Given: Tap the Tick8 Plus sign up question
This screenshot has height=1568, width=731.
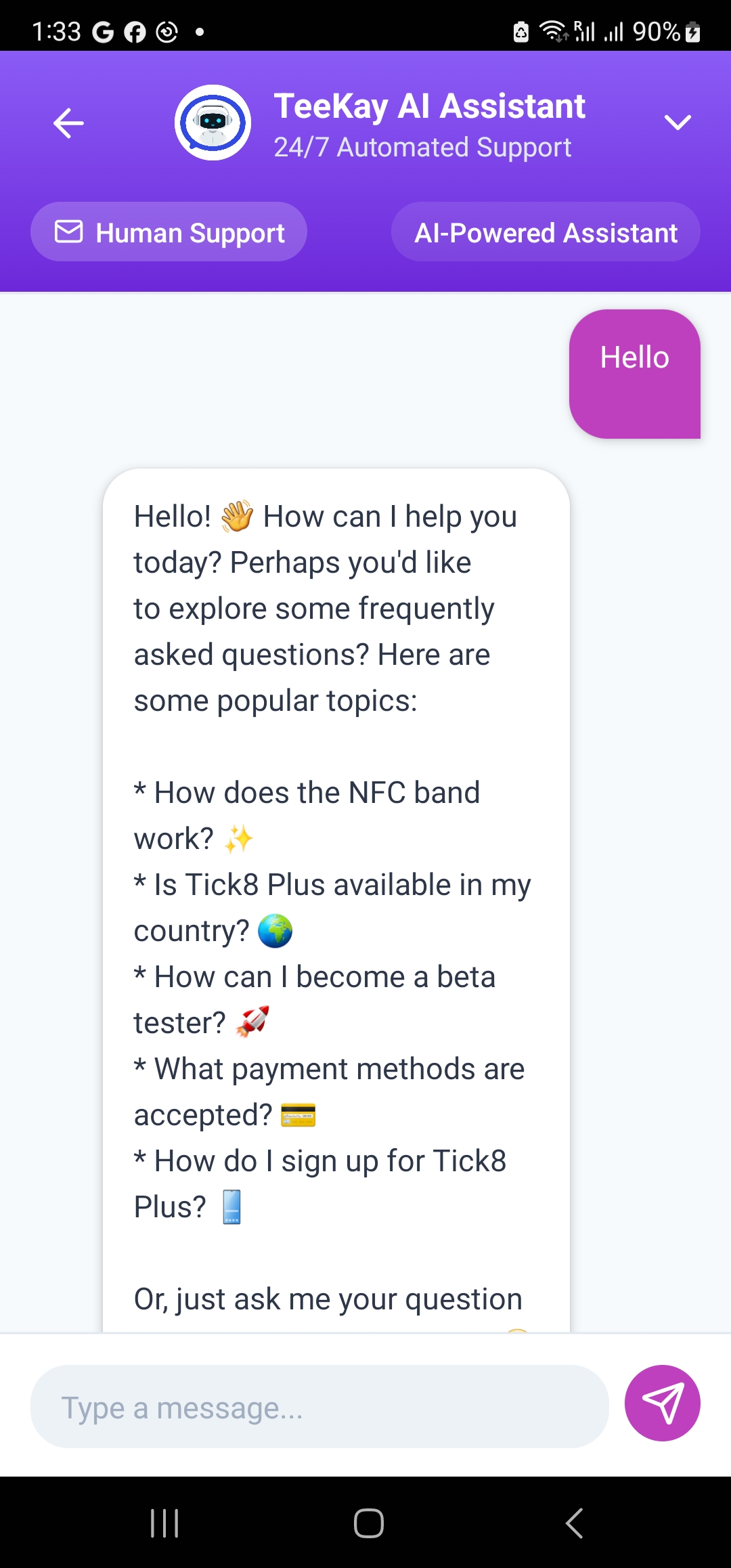Looking at the screenshot, I should click(x=320, y=1184).
